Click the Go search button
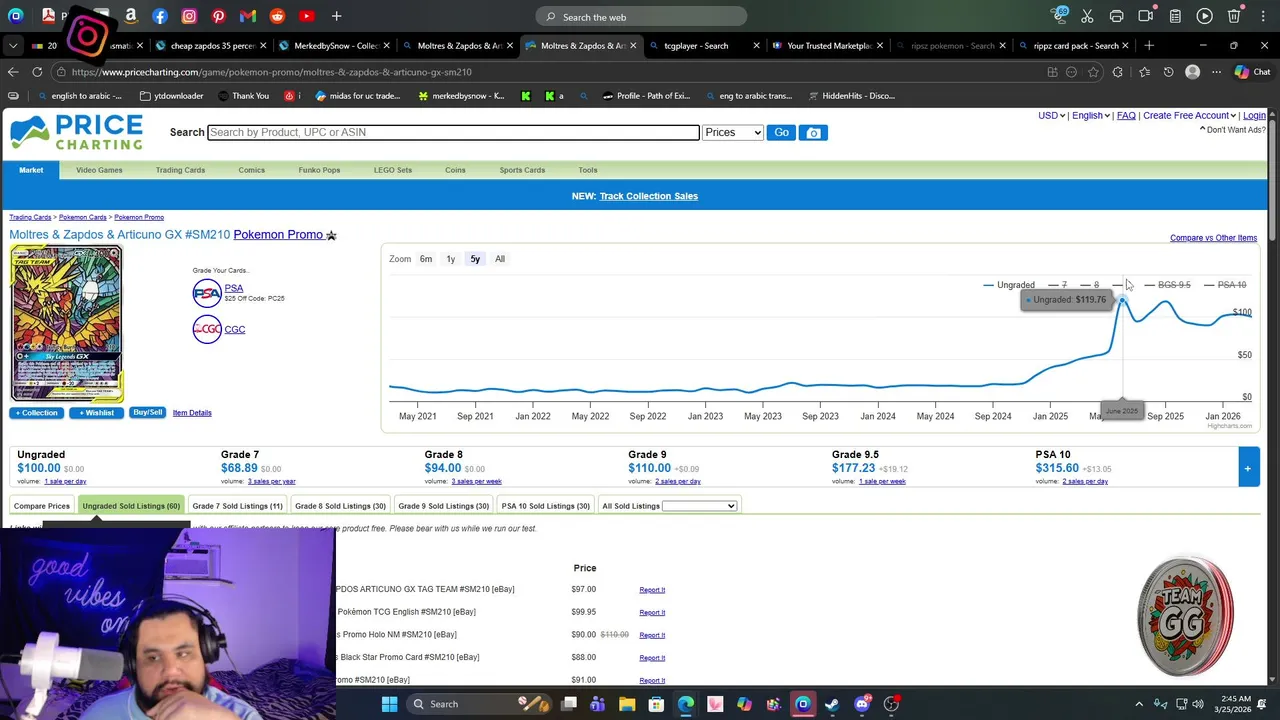 click(x=781, y=132)
